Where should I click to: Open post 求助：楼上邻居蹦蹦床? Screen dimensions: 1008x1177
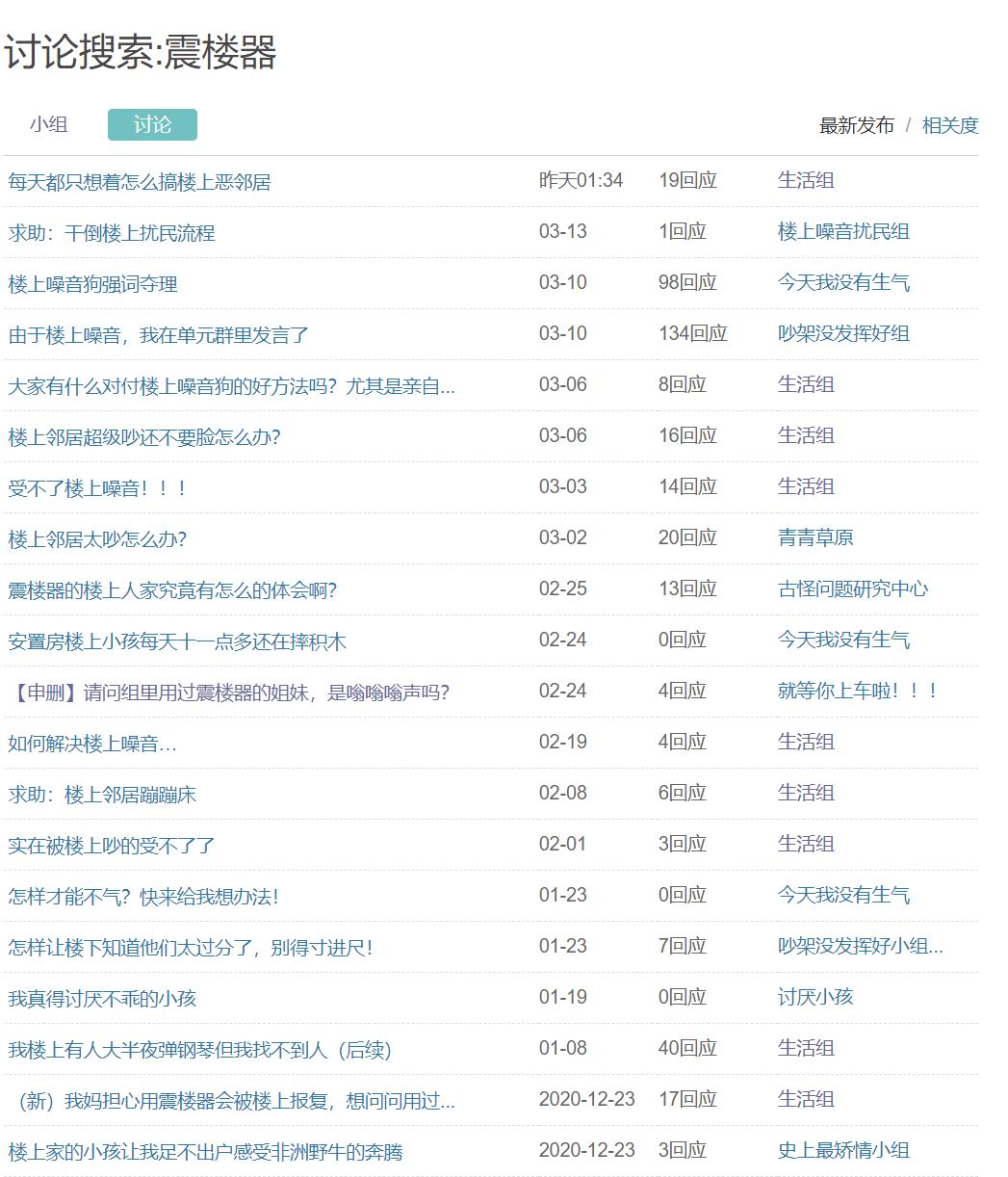pos(102,794)
